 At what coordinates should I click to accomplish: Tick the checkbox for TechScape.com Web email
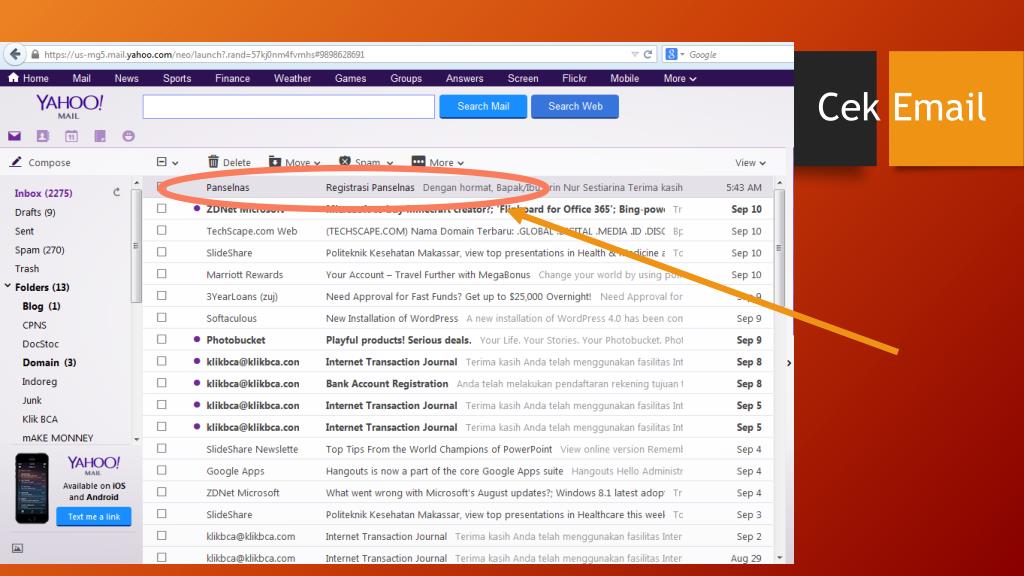pyautogui.click(x=161, y=231)
